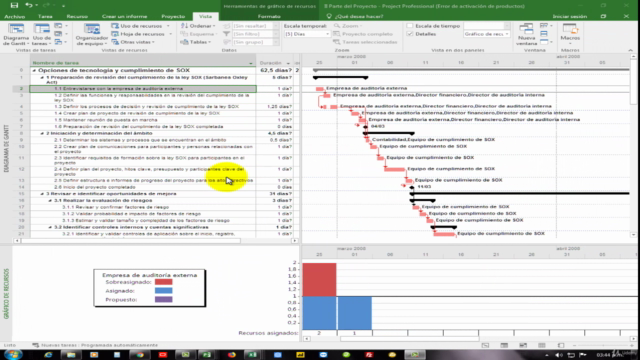Screen dimensions: 640x360
Task: Open Chrome from the taskbar
Action: (x=140, y=355)
